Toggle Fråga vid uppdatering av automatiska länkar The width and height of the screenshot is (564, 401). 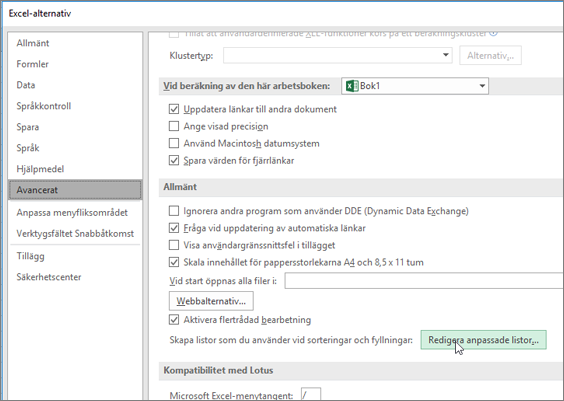click(174, 228)
